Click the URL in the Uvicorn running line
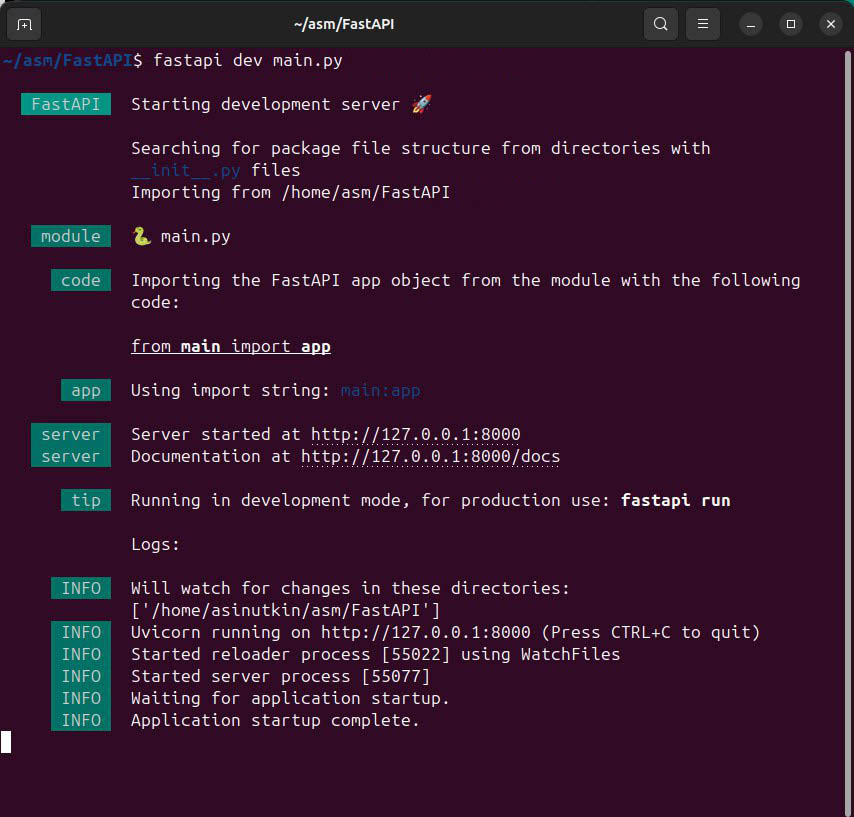 (x=425, y=632)
